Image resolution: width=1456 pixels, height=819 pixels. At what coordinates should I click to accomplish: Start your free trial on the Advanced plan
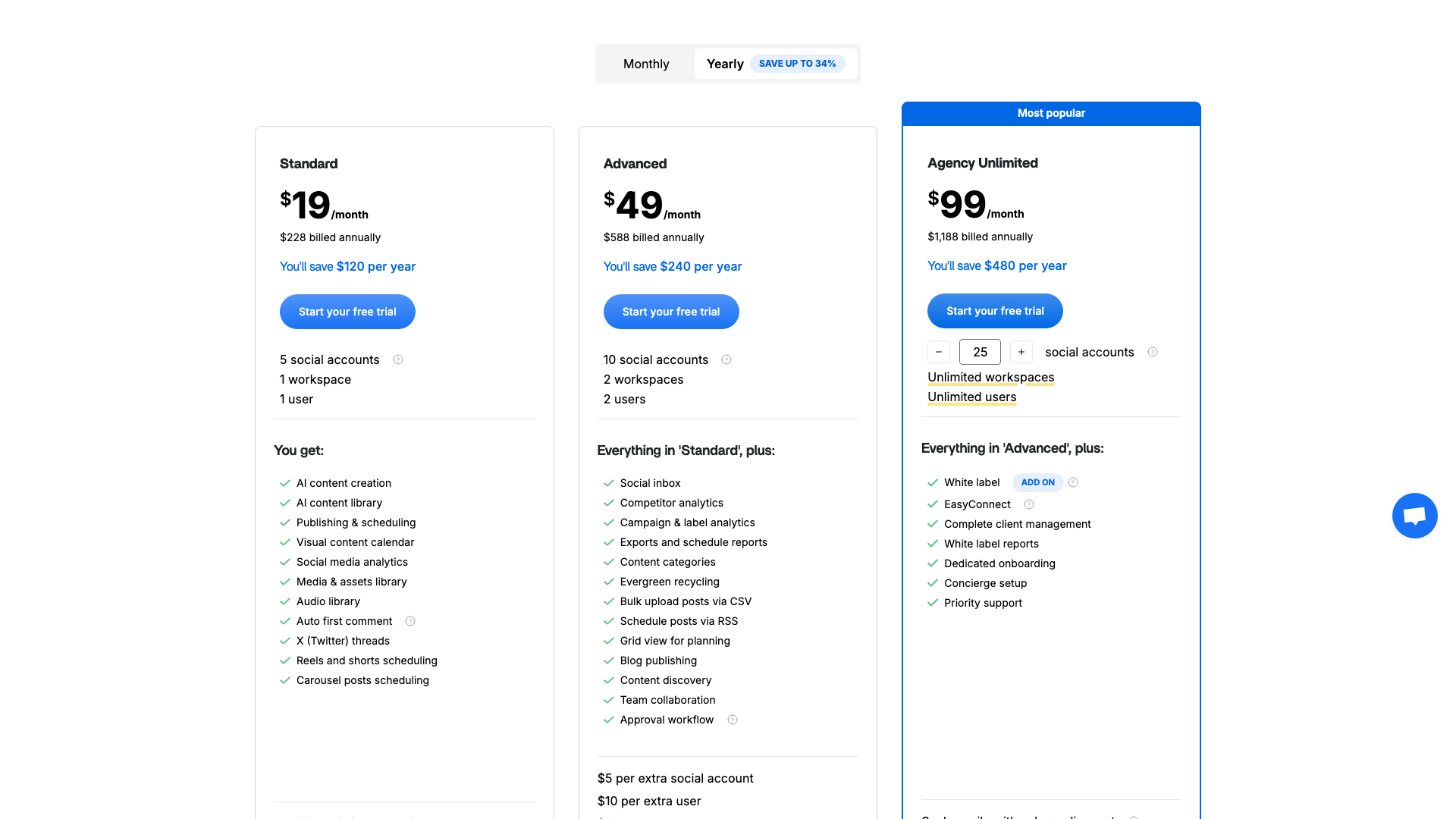[x=671, y=311]
